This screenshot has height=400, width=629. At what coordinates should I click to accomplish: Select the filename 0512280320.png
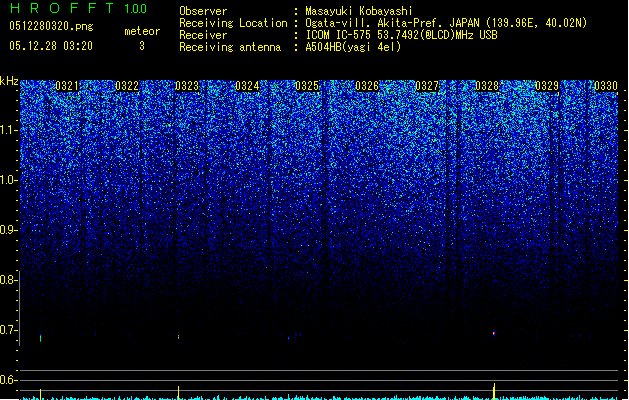point(51,26)
